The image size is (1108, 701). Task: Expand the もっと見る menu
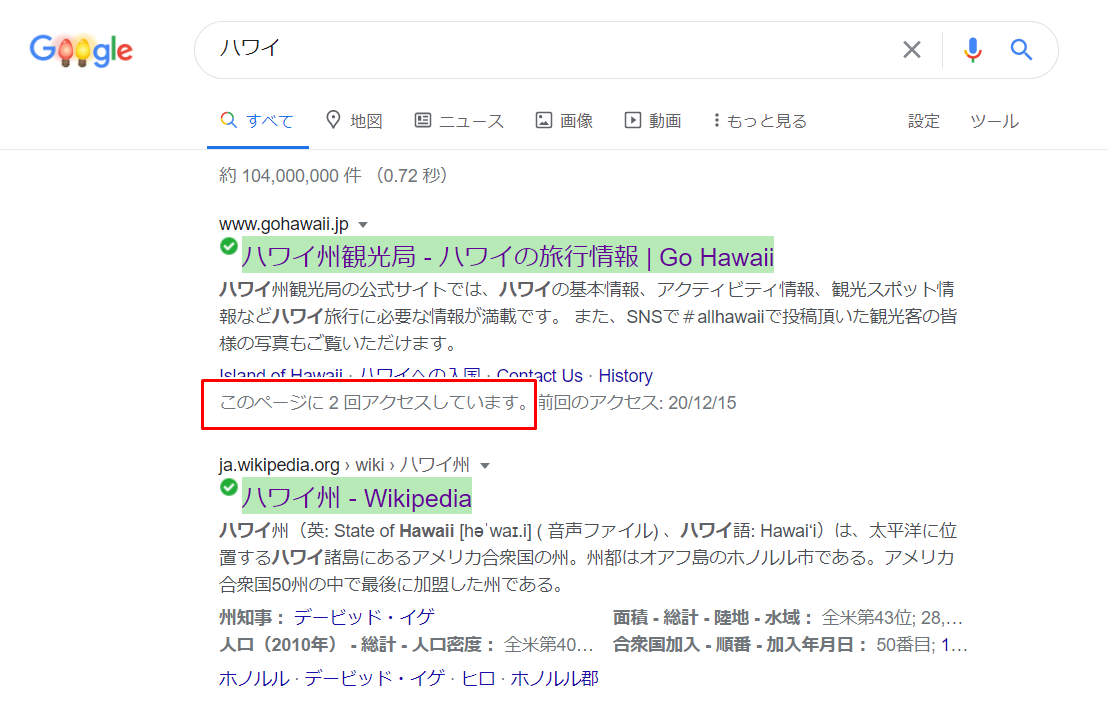coord(760,121)
